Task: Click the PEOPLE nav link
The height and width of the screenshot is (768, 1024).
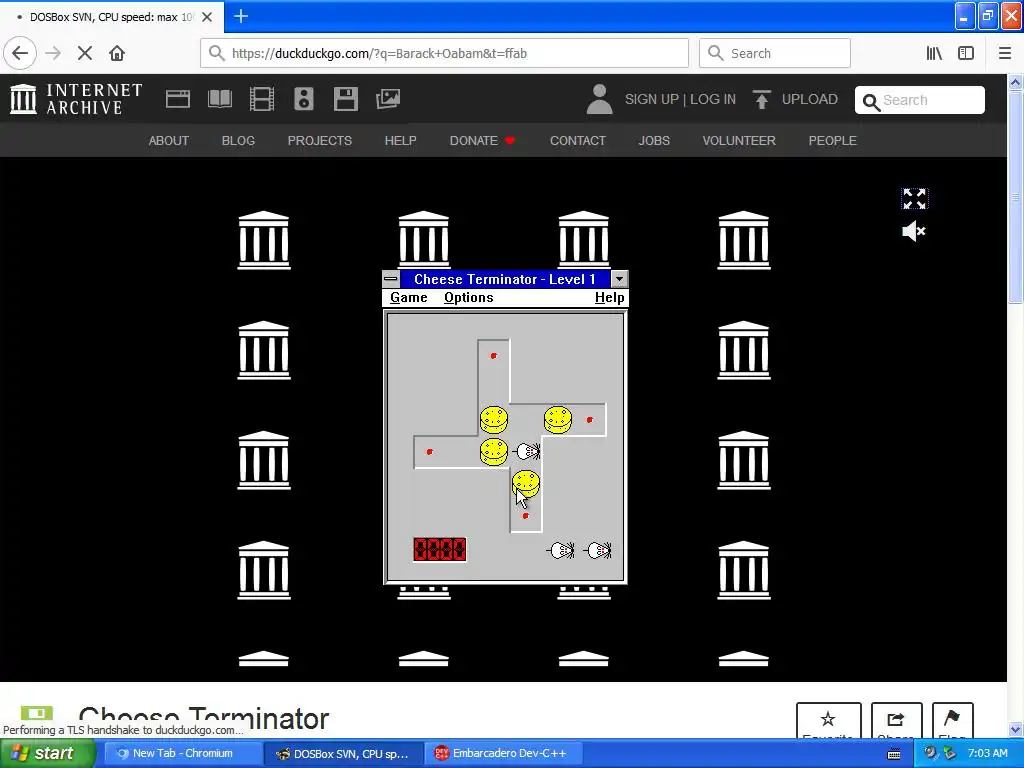Action: [x=833, y=140]
